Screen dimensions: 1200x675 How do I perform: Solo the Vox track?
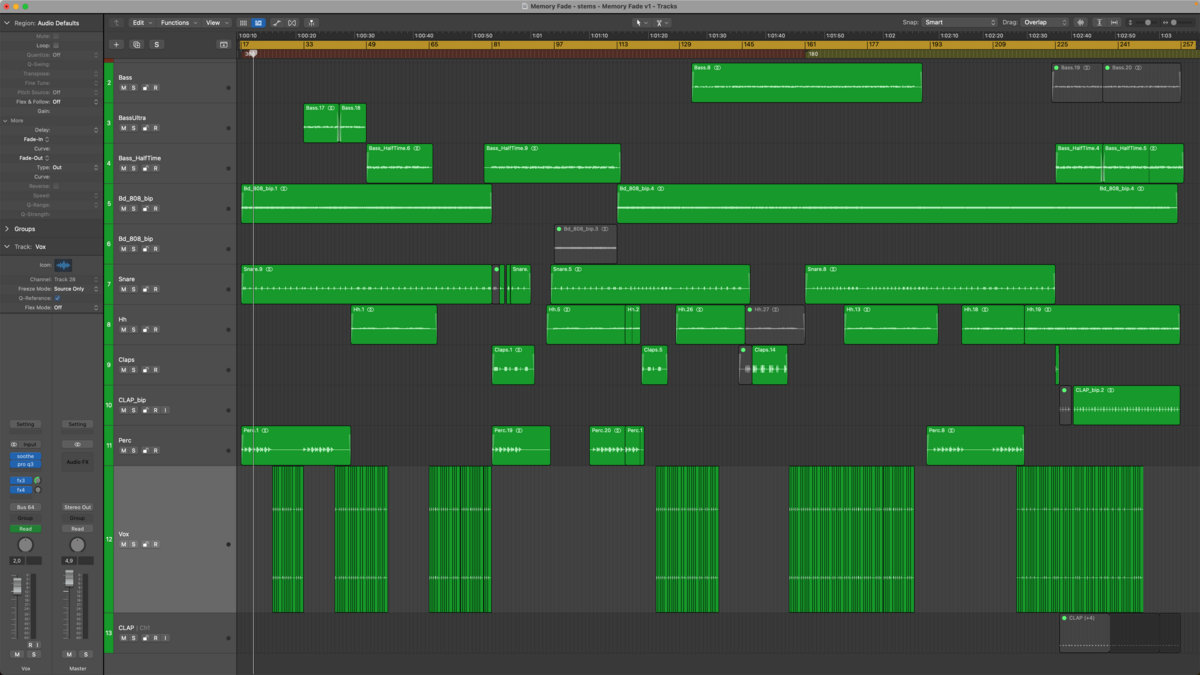[x=134, y=545]
